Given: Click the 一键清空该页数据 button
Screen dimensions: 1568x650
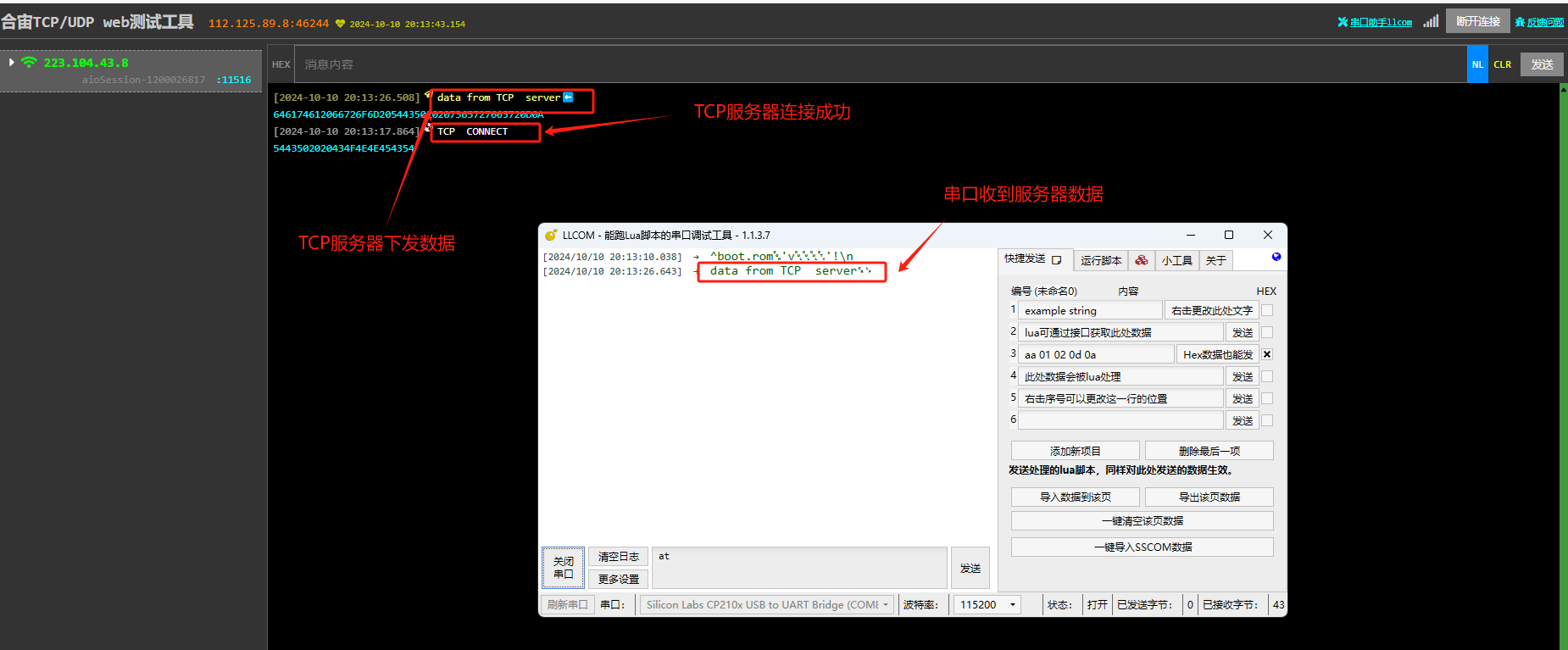Looking at the screenshot, I should click(1143, 520).
